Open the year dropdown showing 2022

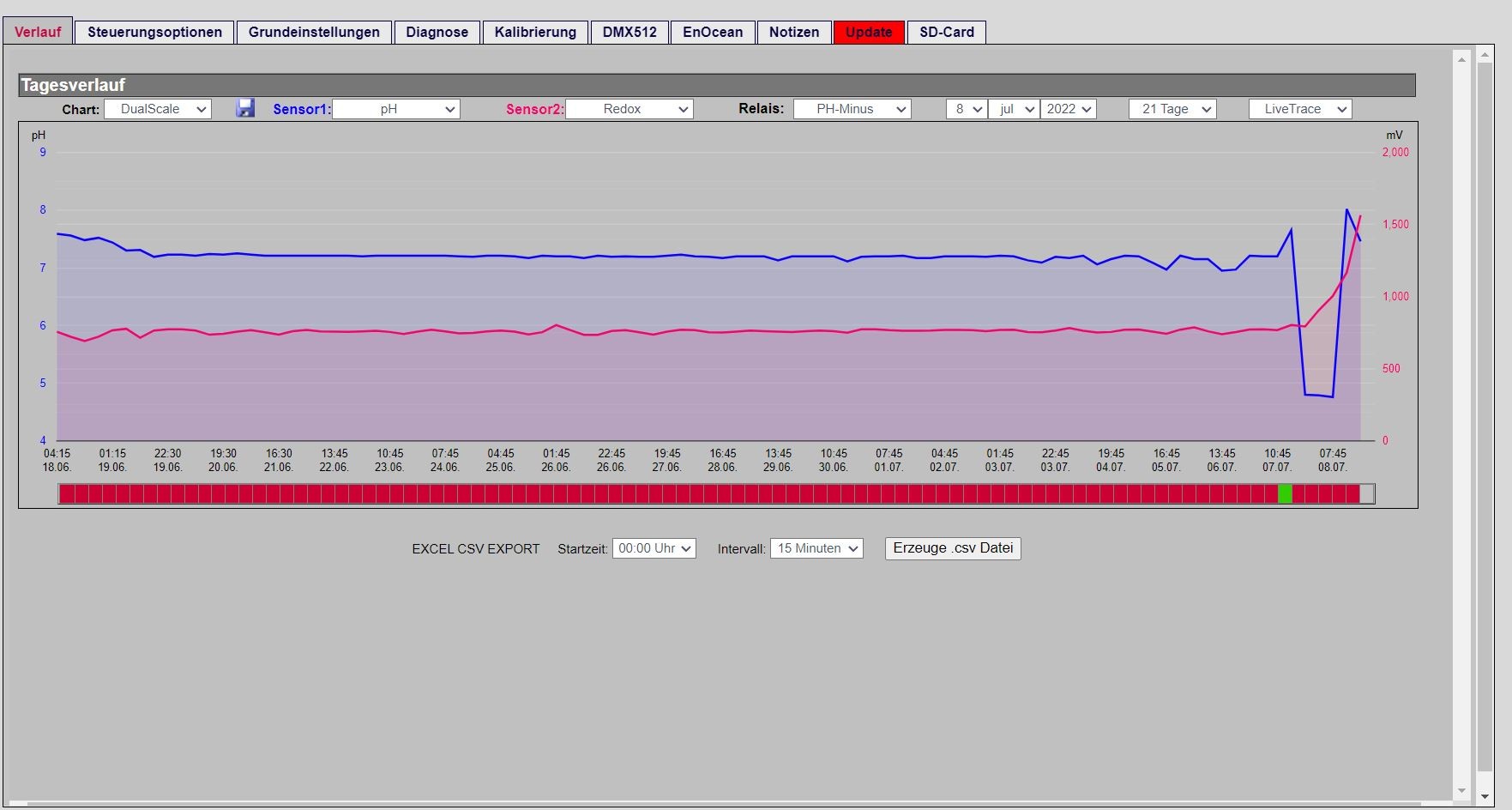[x=1069, y=109]
